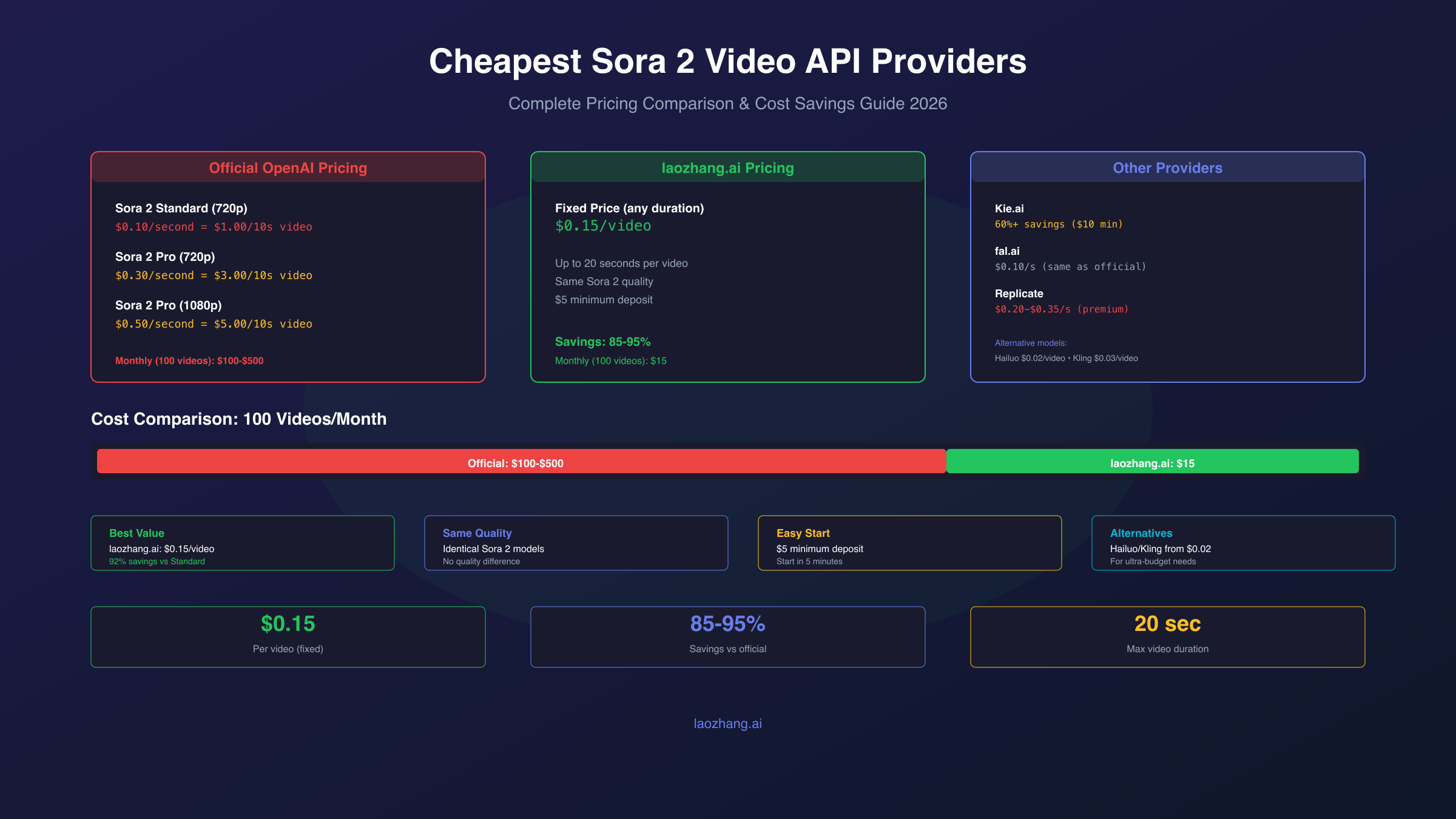The height and width of the screenshot is (819, 1456).
Task: Click the $0.15/video fixed price text
Action: [x=603, y=226]
